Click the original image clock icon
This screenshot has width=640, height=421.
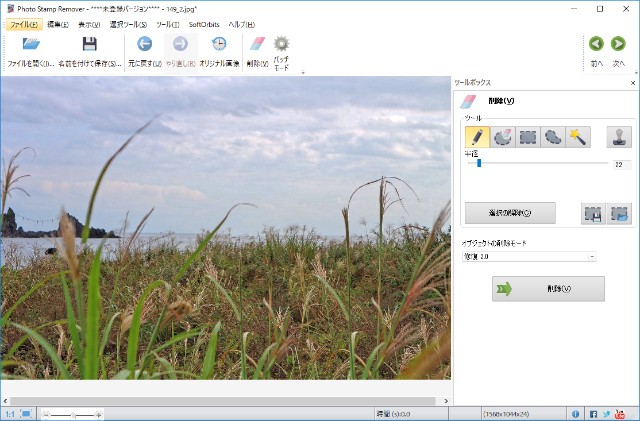(219, 44)
